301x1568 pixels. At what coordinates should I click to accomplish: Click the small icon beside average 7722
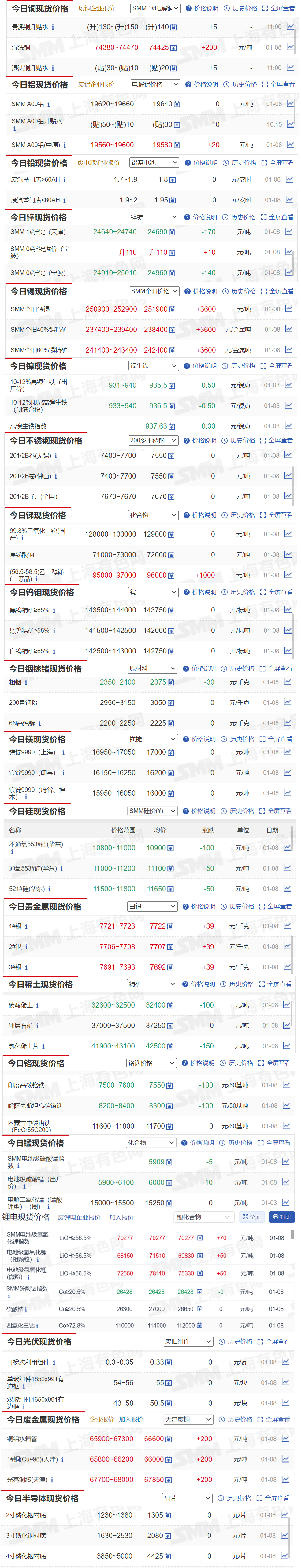click(x=171, y=926)
